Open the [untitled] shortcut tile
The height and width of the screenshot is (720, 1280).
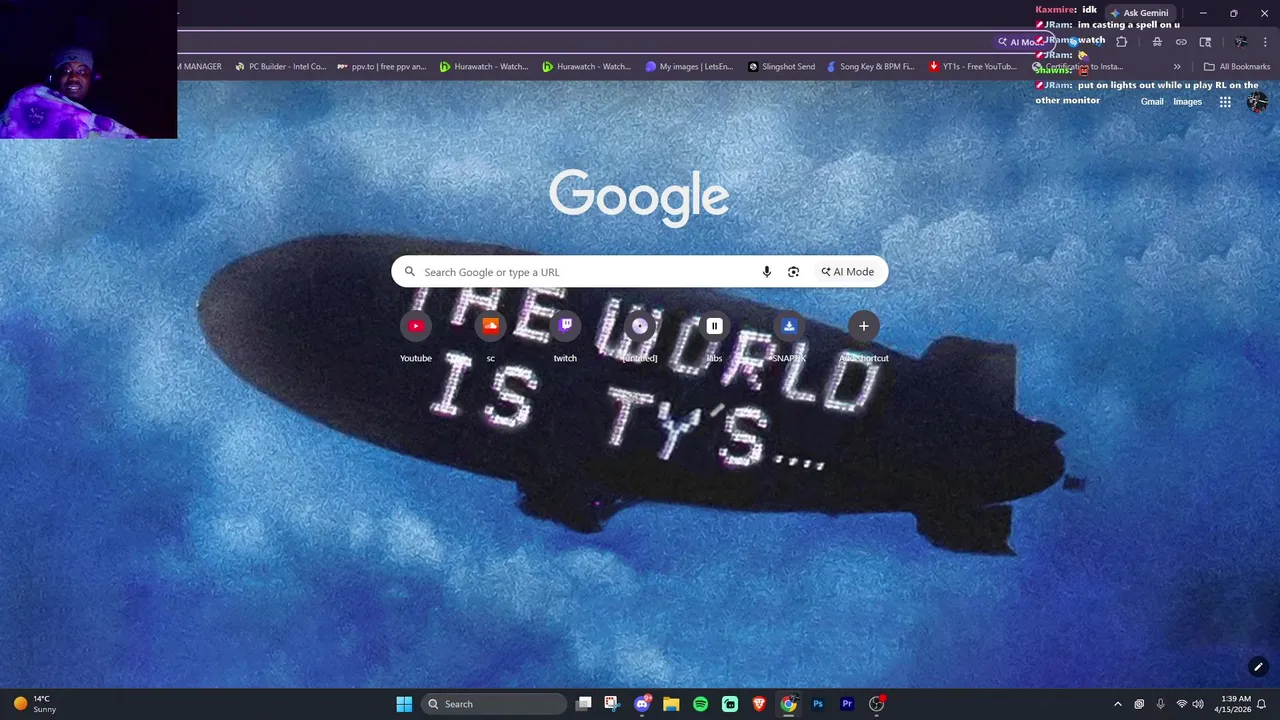tap(640, 338)
